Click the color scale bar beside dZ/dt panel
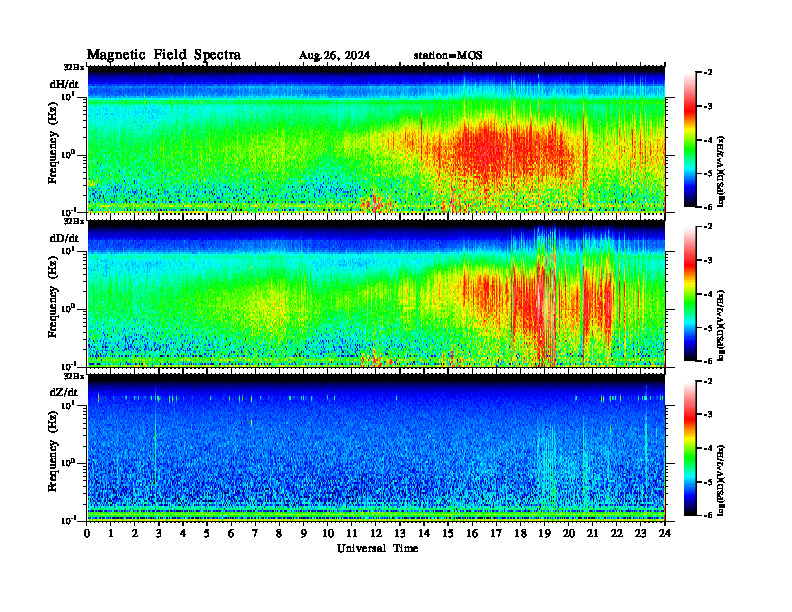 [x=689, y=448]
